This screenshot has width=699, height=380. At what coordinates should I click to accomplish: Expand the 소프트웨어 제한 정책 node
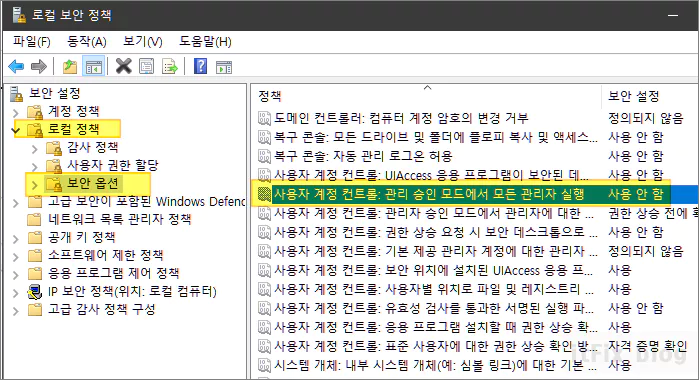16,257
